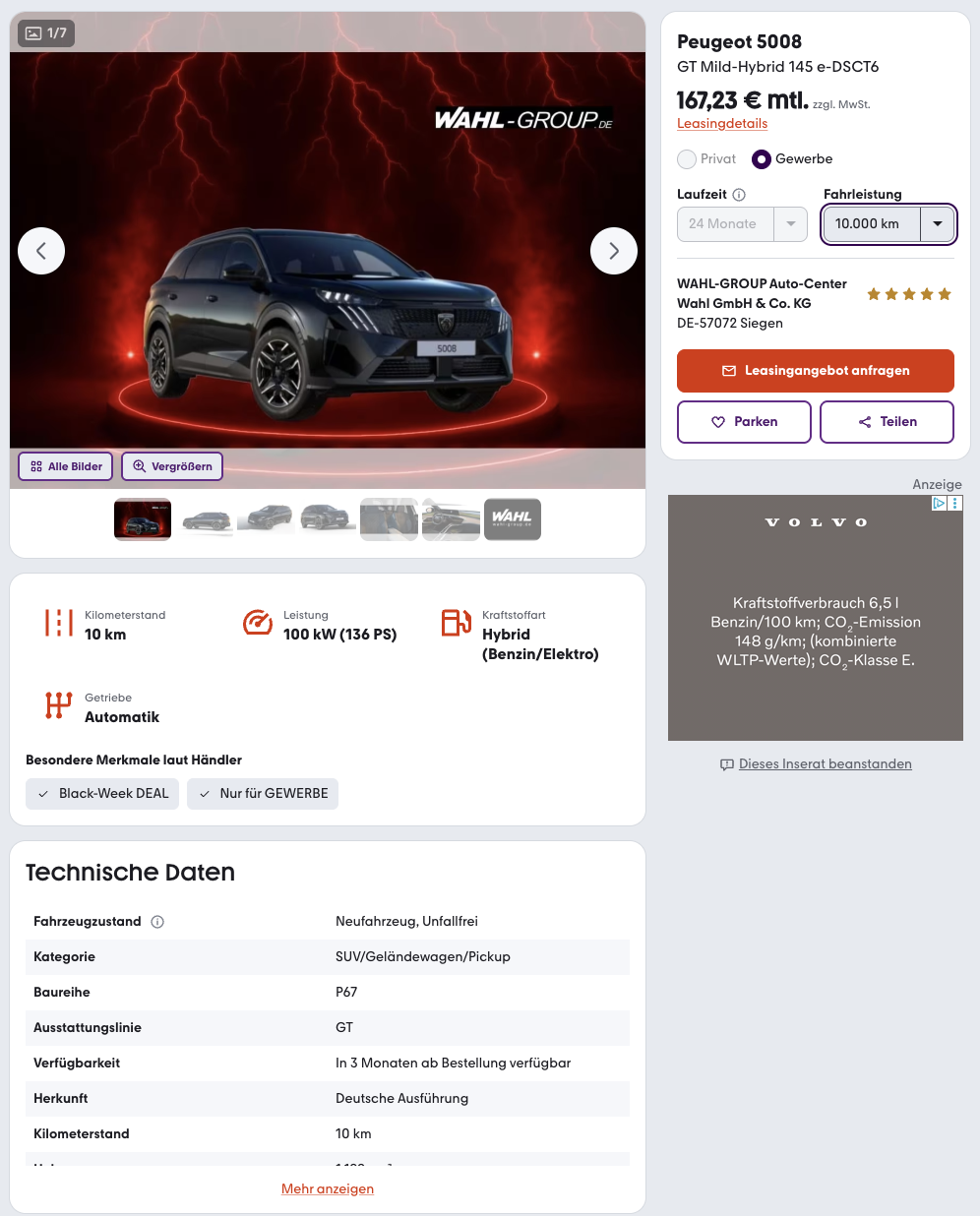Open the Laufzeit 24 Monate dropdown
Viewport: 980px width, 1216px height.
tap(742, 224)
